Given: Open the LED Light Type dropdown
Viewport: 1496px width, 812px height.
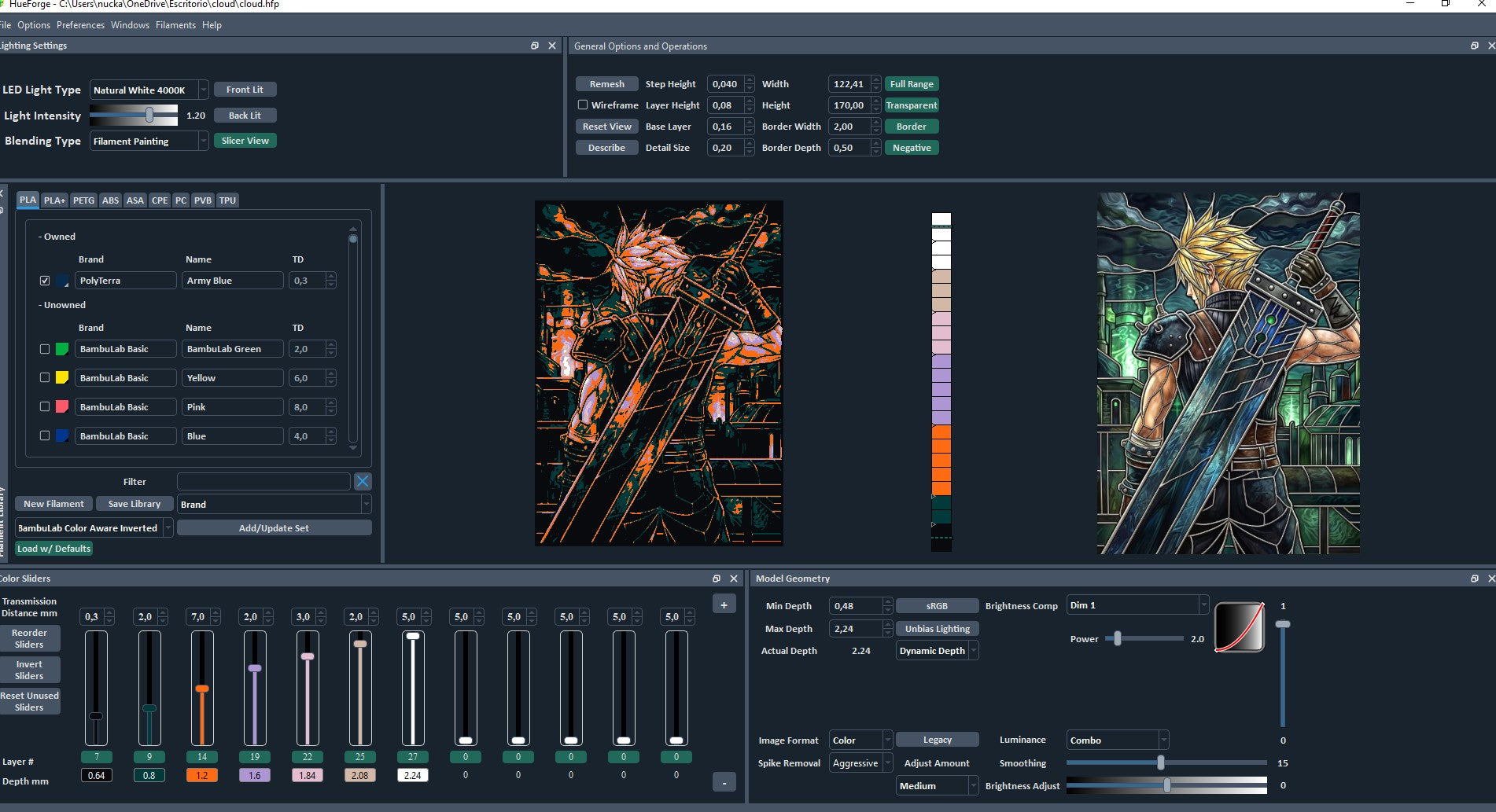Looking at the screenshot, I should (x=149, y=90).
